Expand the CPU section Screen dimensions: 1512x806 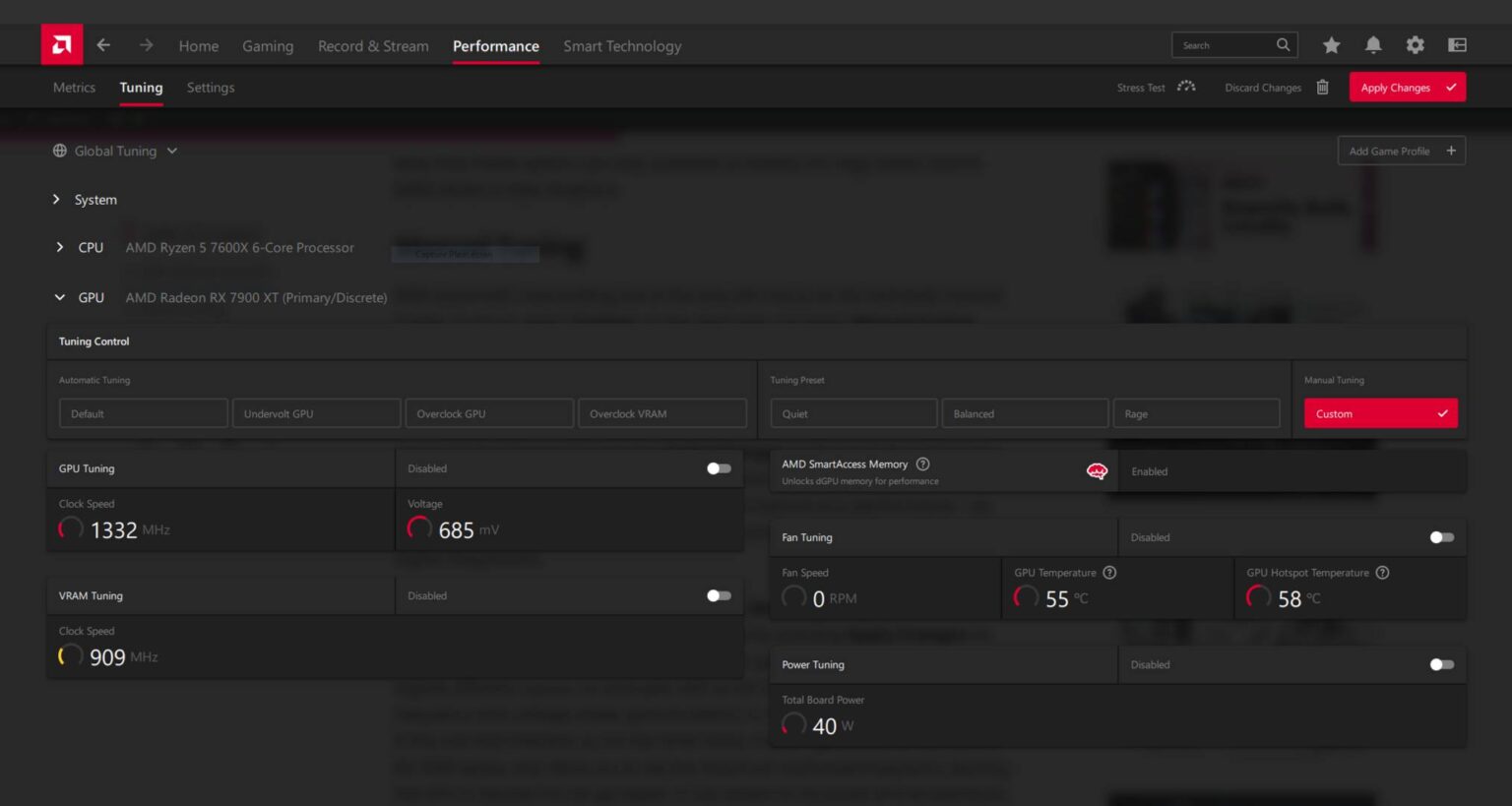point(60,247)
